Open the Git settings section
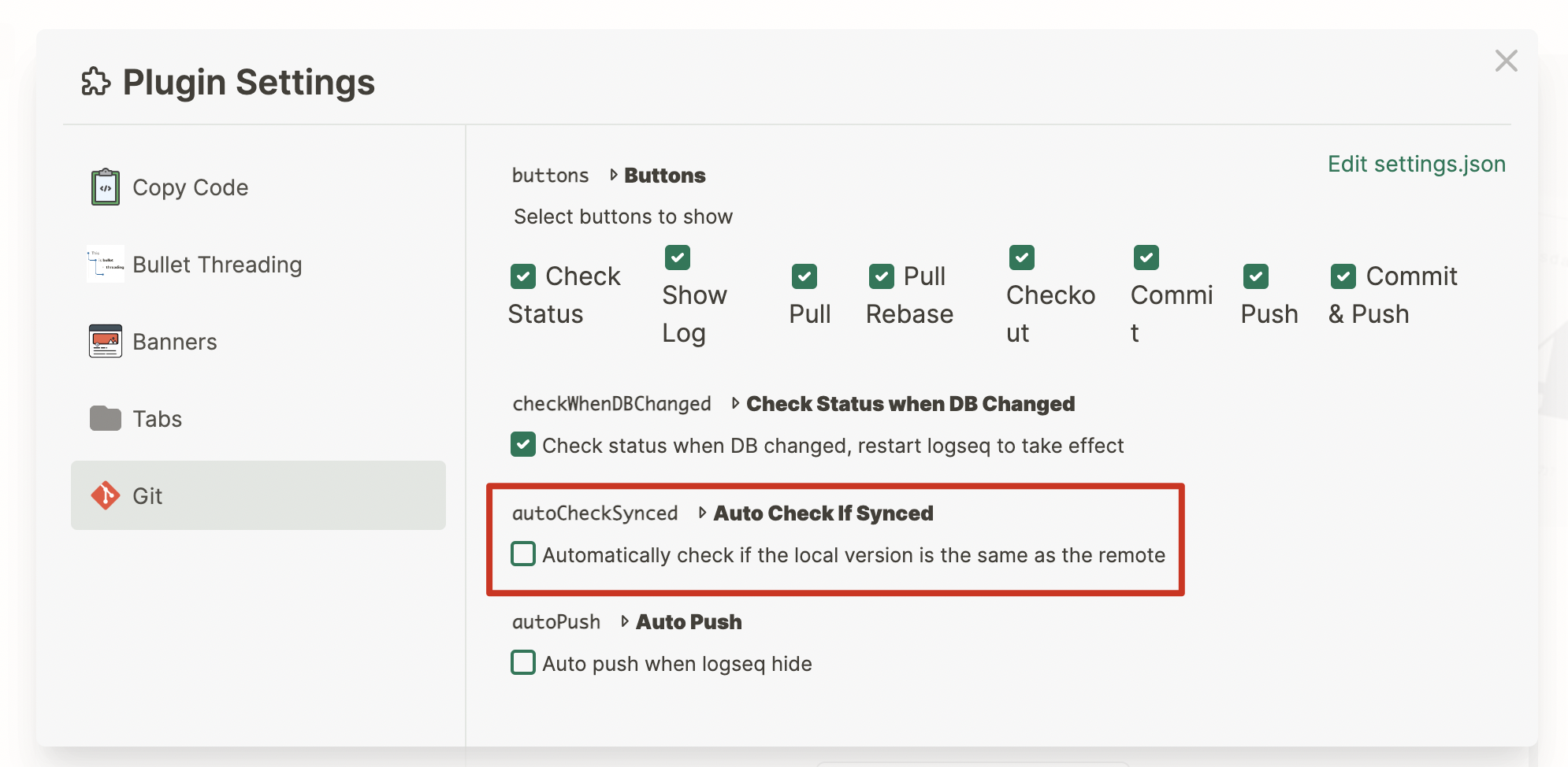This screenshot has height=767, width=1568. [x=147, y=495]
